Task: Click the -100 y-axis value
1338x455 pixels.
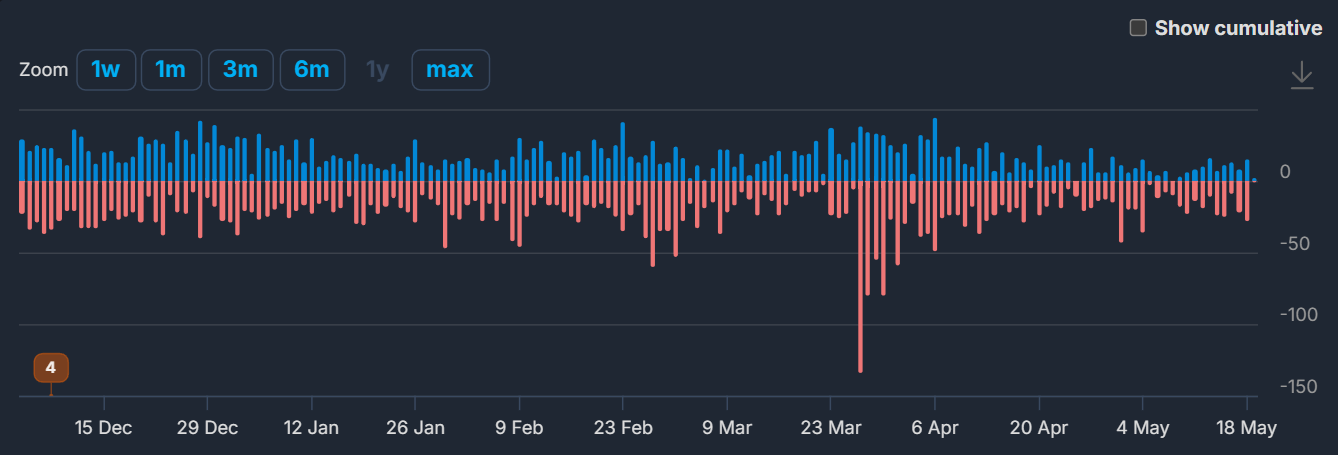Action: click(x=1301, y=315)
